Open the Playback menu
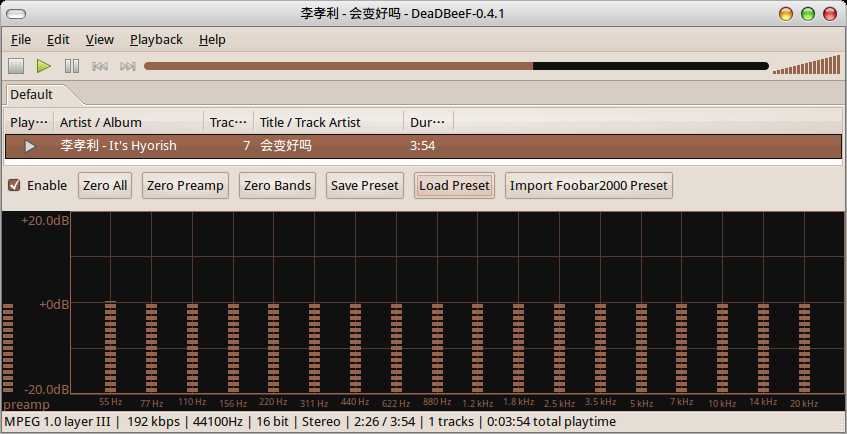Screen dimensions: 847x434 156,39
